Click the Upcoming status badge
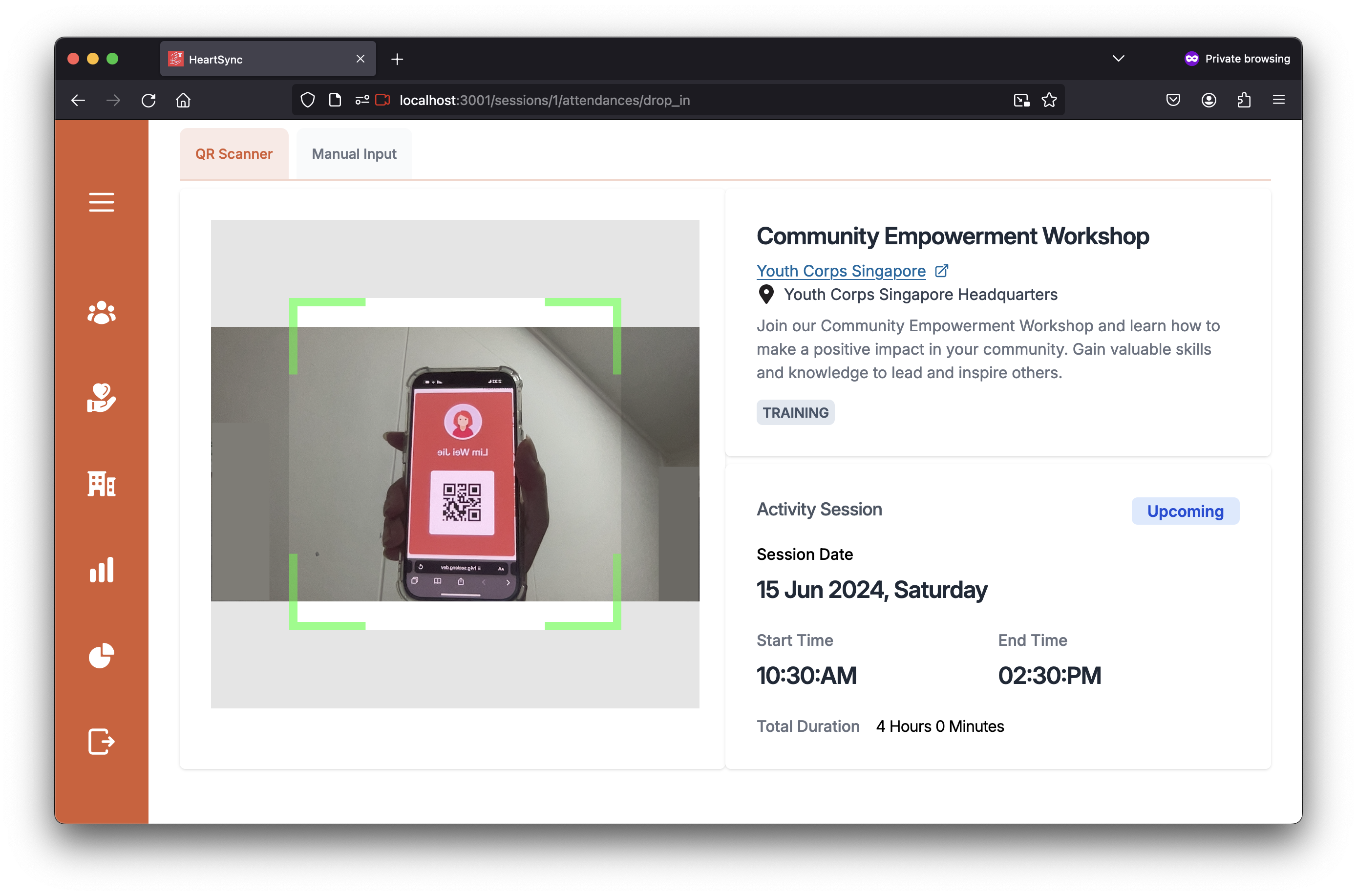Image resolution: width=1357 pixels, height=896 pixels. pyautogui.click(x=1185, y=511)
